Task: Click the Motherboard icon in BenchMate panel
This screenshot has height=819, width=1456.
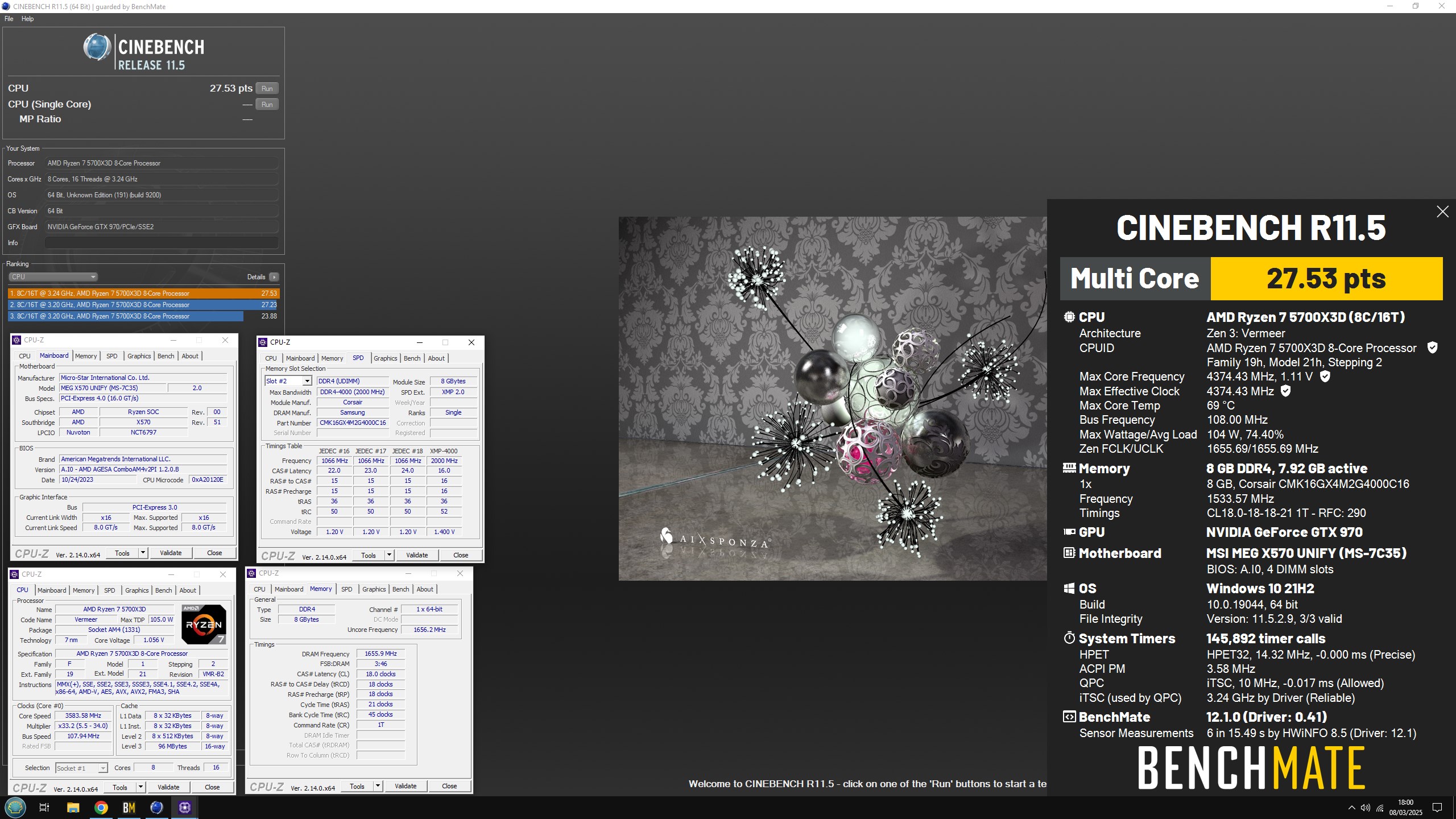Action: 1069,553
